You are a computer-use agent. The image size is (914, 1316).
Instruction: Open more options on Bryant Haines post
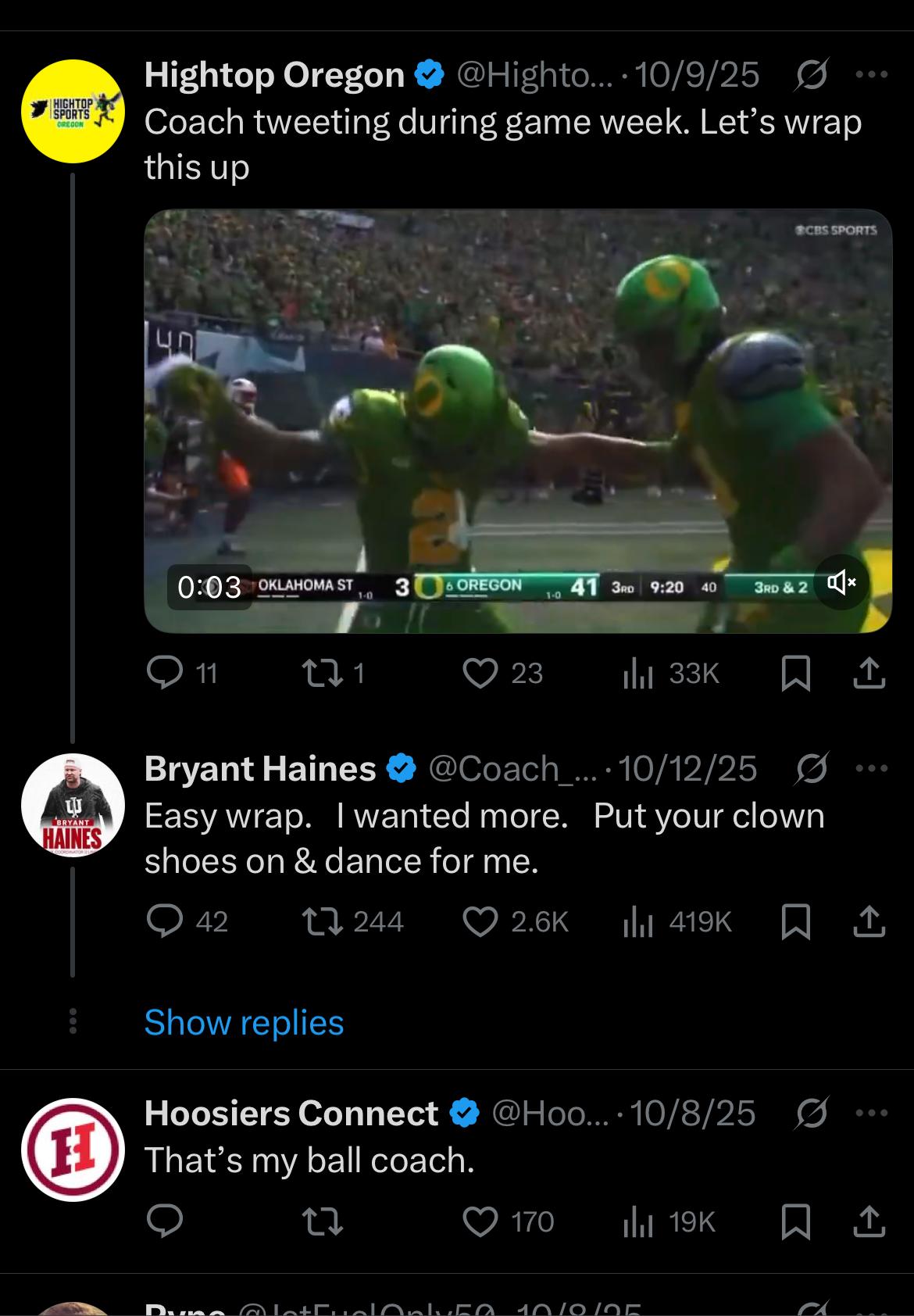pyautogui.click(x=872, y=769)
